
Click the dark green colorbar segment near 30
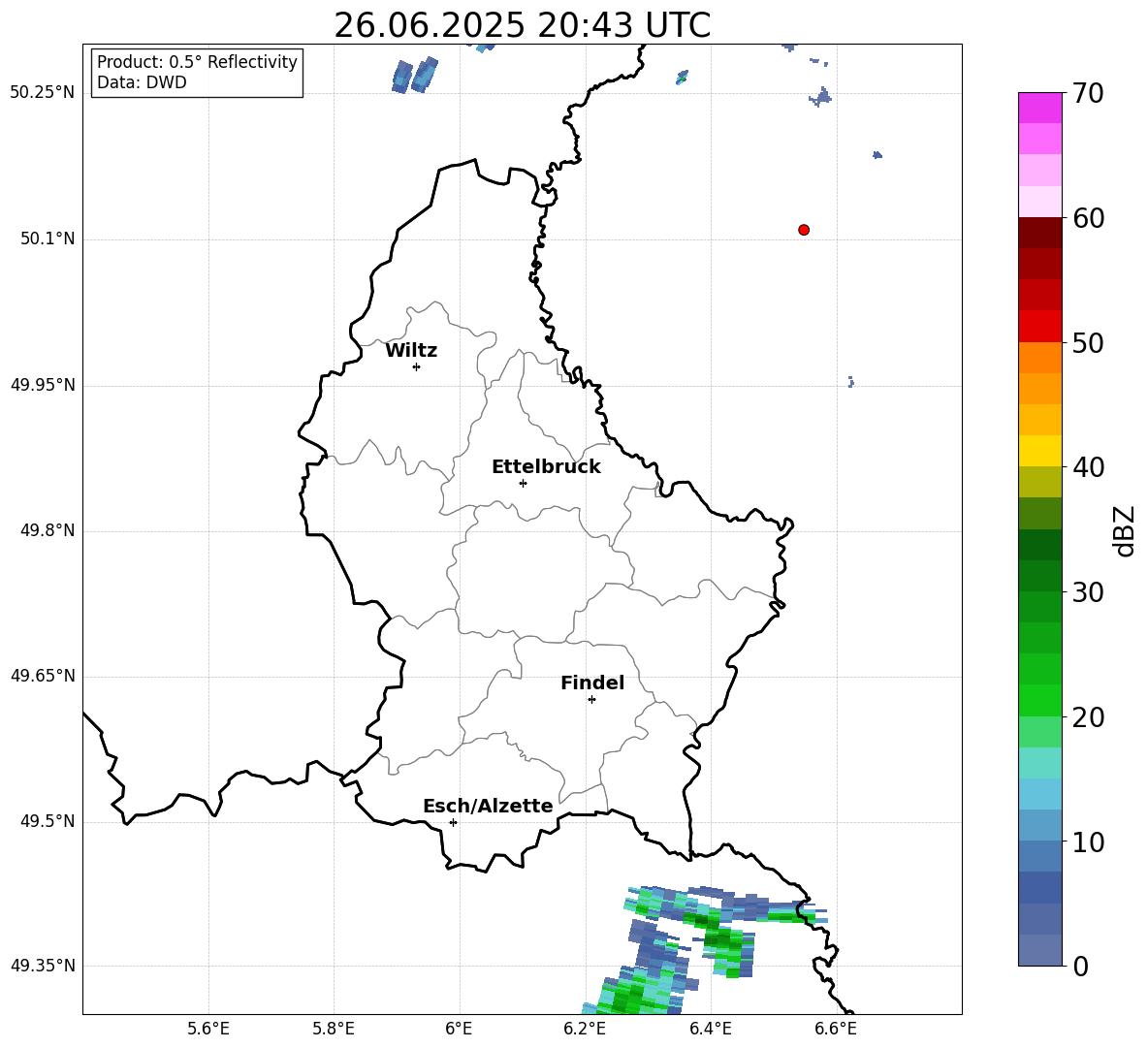click(x=1040, y=576)
